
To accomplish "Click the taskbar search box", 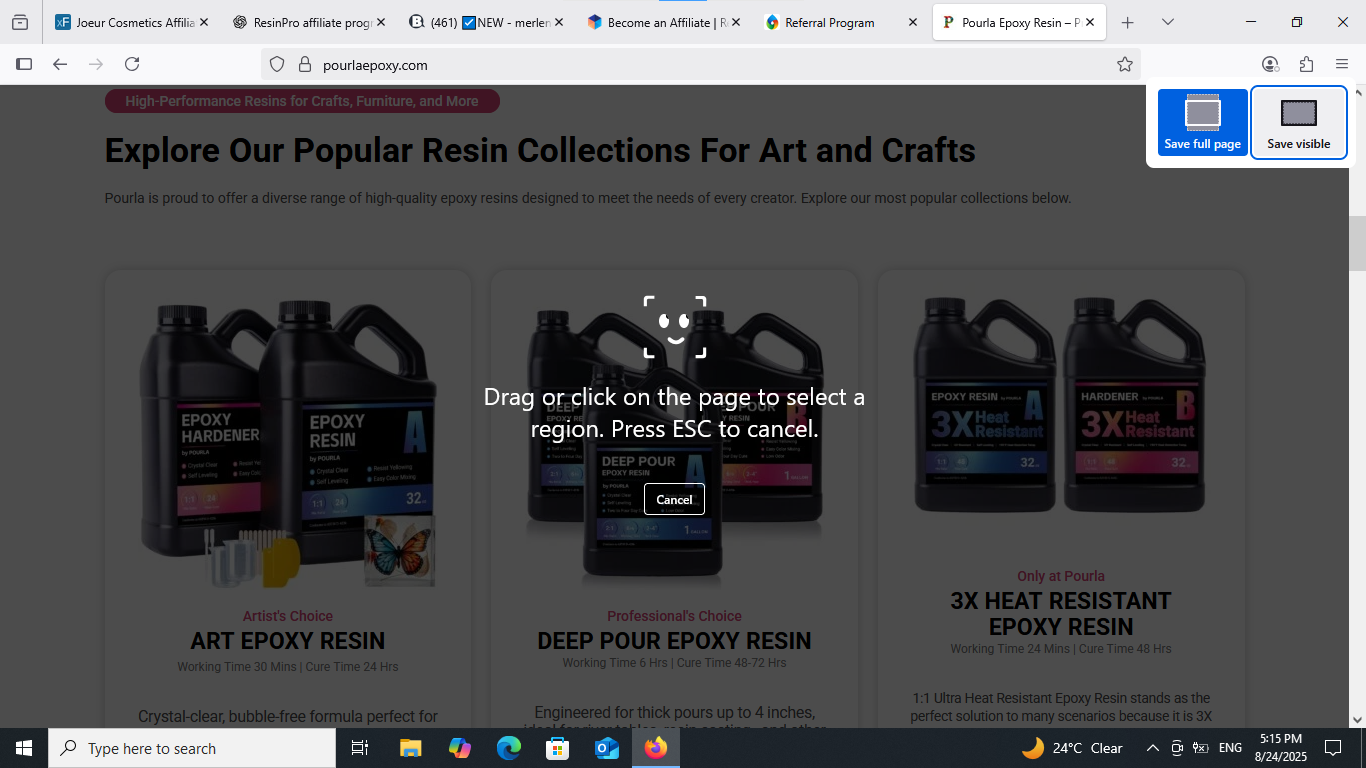I will [x=192, y=748].
